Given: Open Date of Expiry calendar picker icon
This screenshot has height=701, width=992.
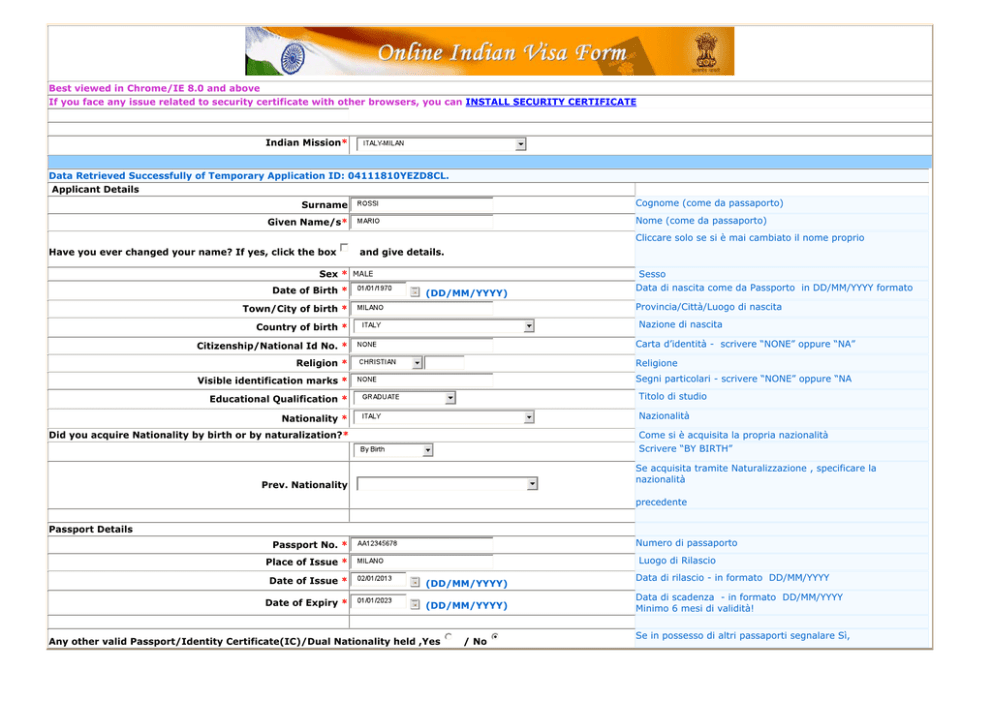Looking at the screenshot, I should click(415, 603).
